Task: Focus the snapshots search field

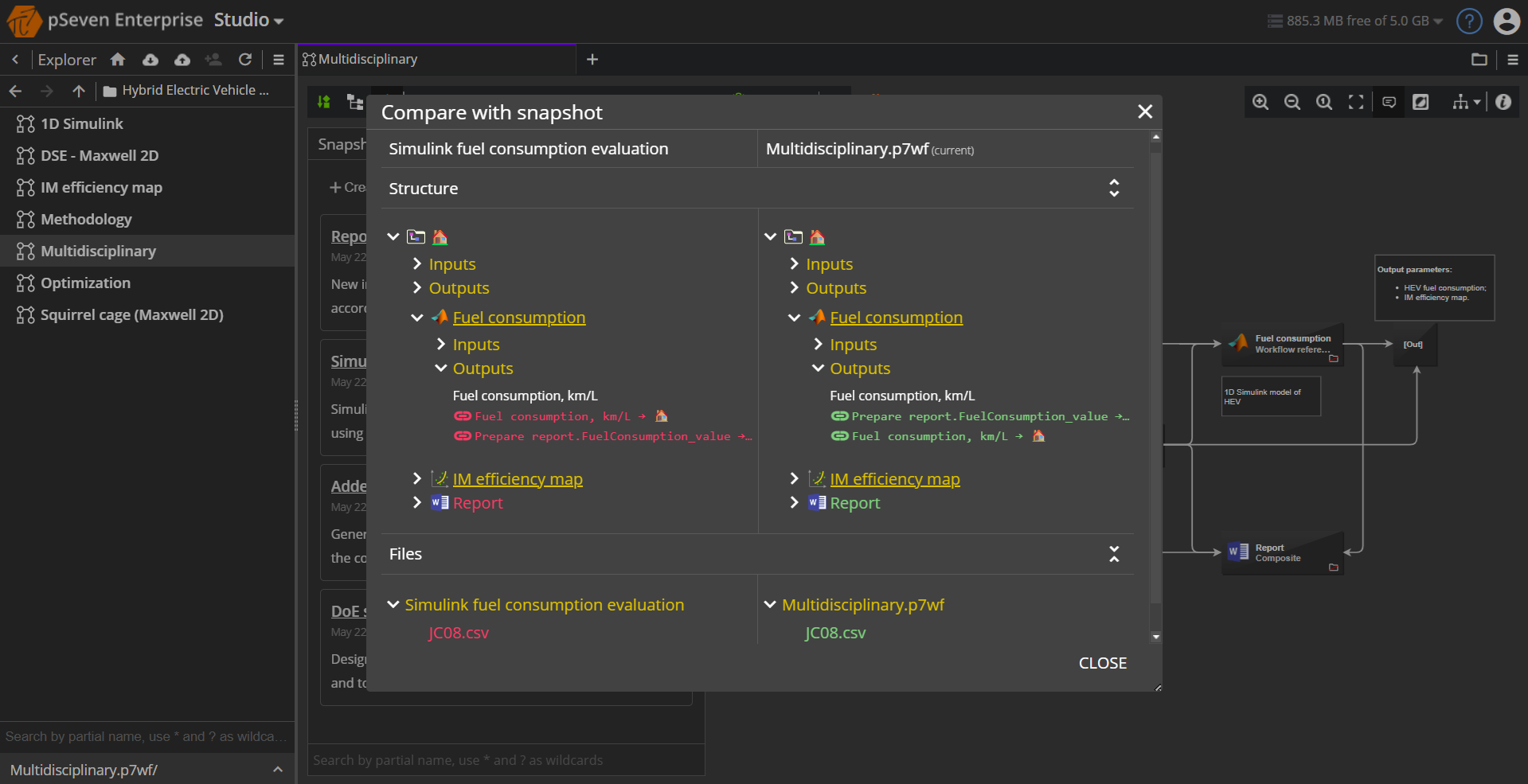Action: [506, 760]
